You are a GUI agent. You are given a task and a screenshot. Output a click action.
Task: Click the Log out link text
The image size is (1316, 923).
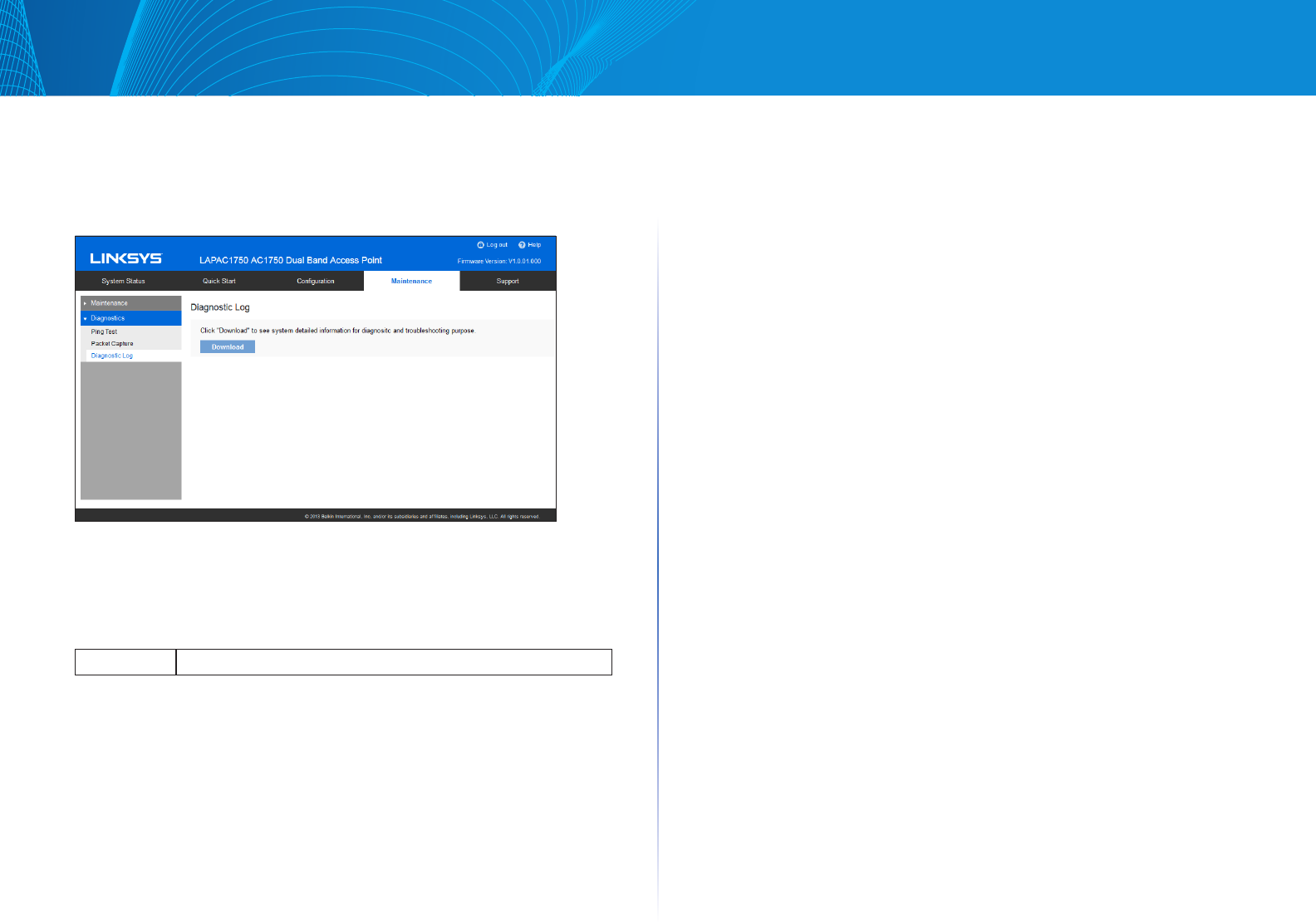pyautogui.click(x=497, y=245)
